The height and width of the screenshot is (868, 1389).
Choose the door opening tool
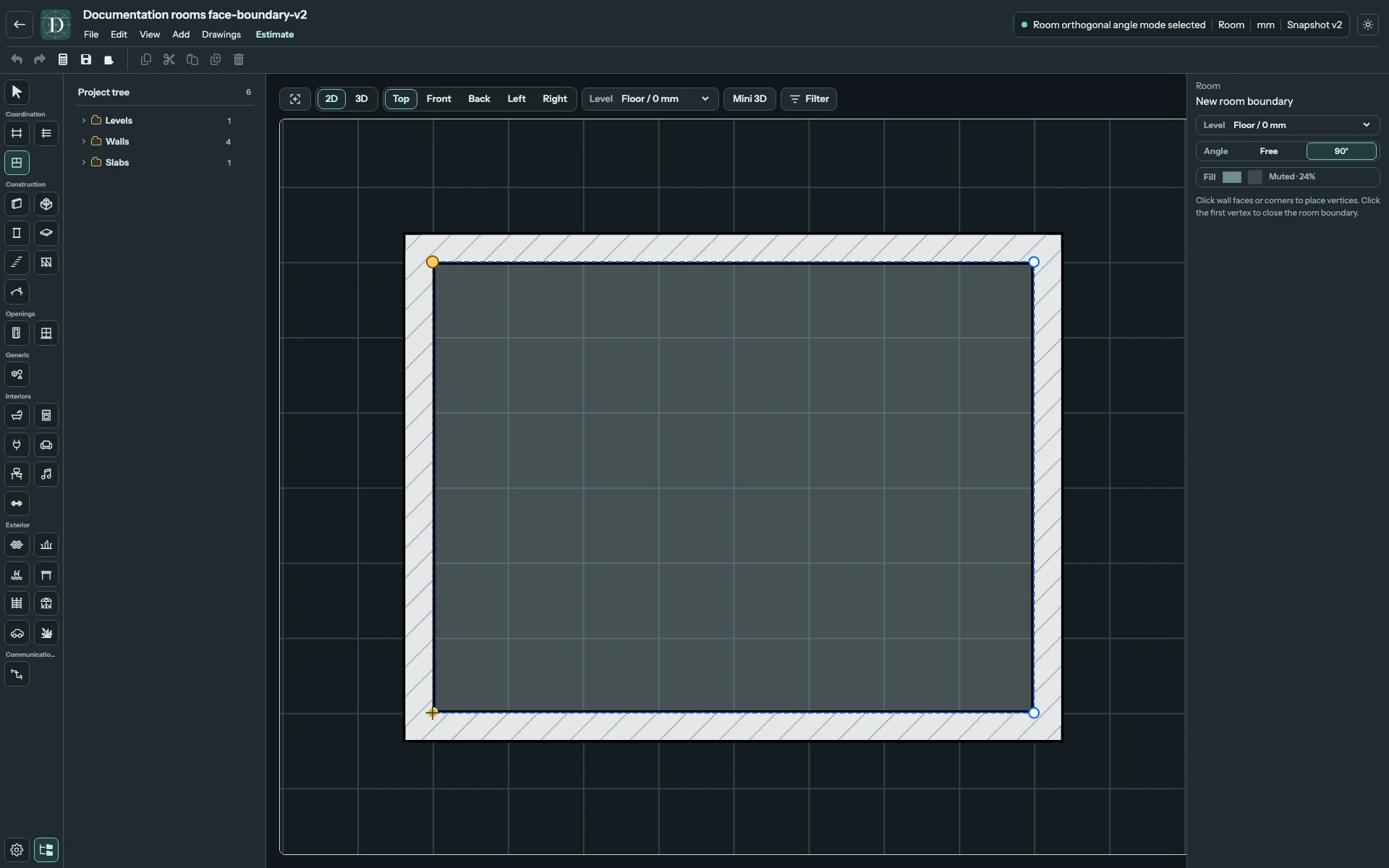(17, 333)
